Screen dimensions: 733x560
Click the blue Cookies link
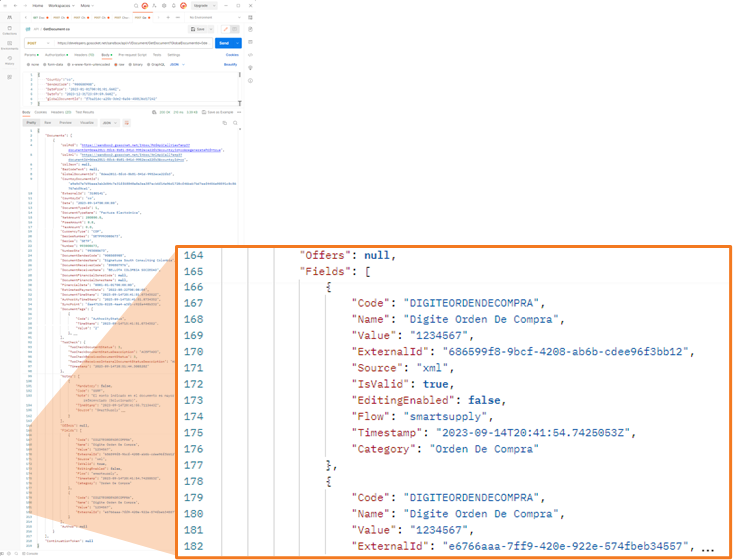coord(232,55)
